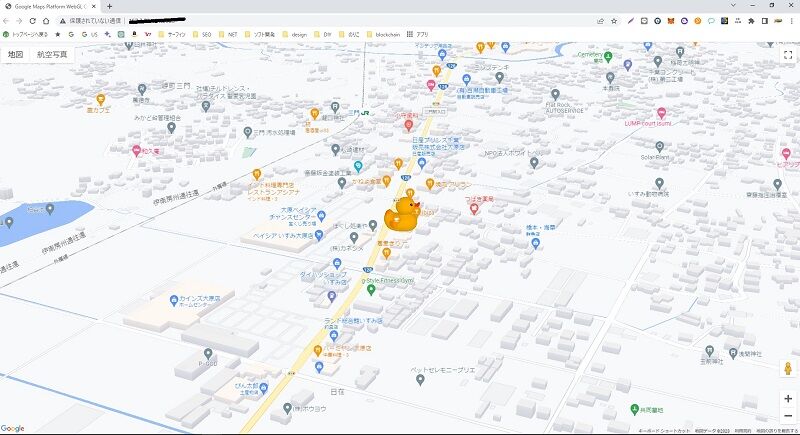Open a new browser tab
The width and height of the screenshot is (800, 435).
pyautogui.click(x=109, y=6)
